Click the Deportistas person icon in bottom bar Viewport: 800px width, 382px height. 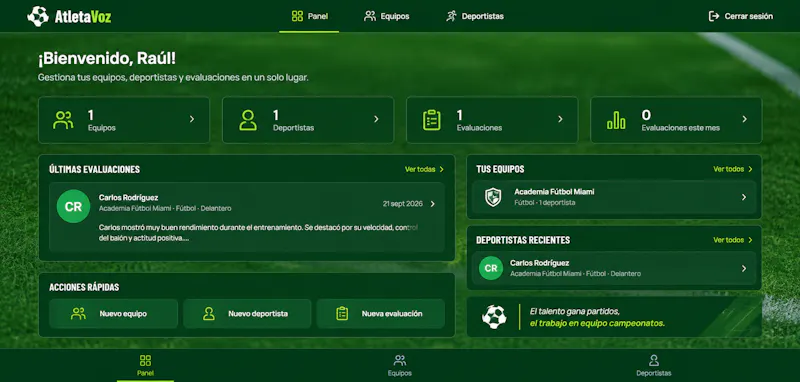654,361
